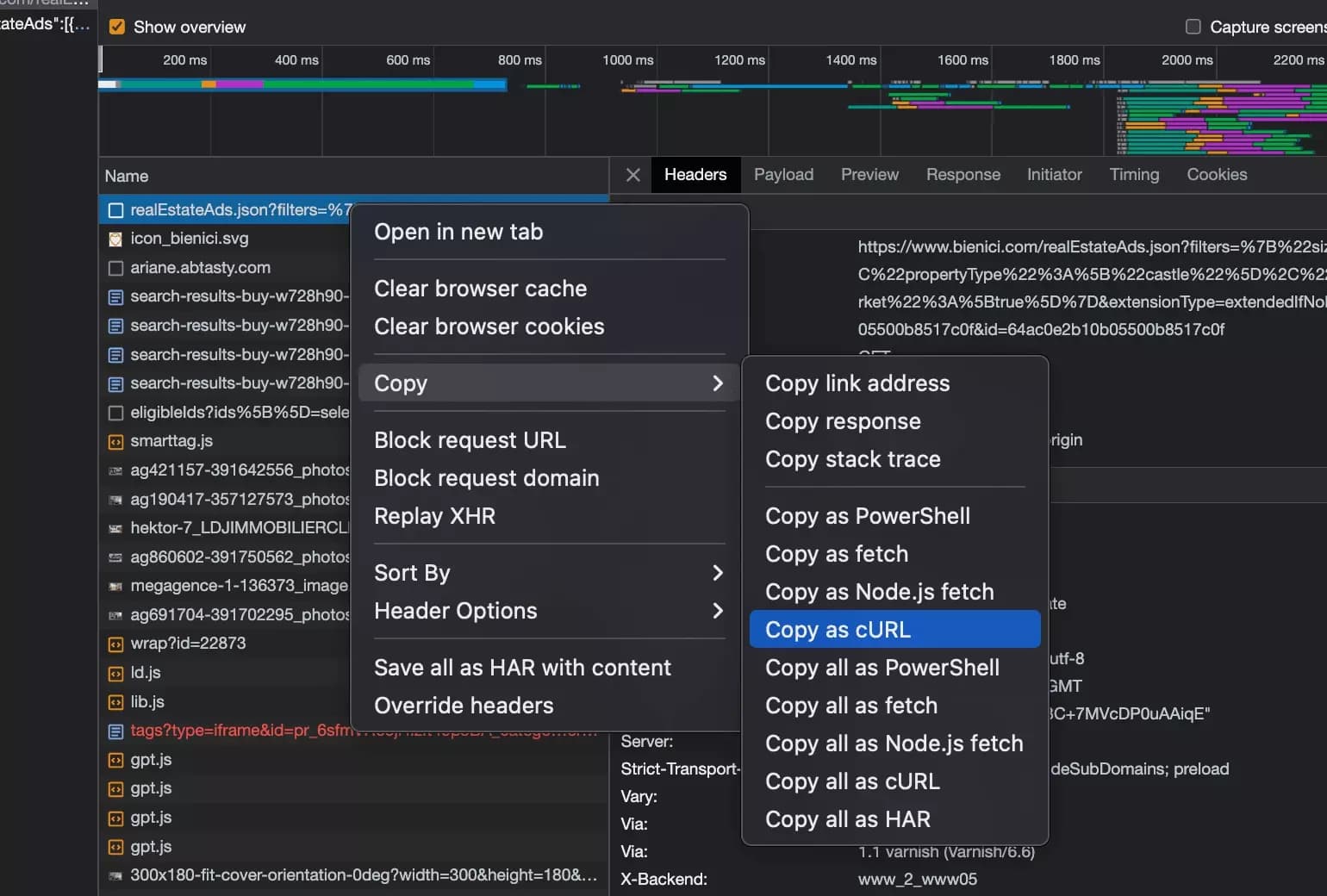Image resolution: width=1327 pixels, height=896 pixels.
Task: Click the ariane.abtasty.com request checkbox icon
Action: tap(115, 268)
